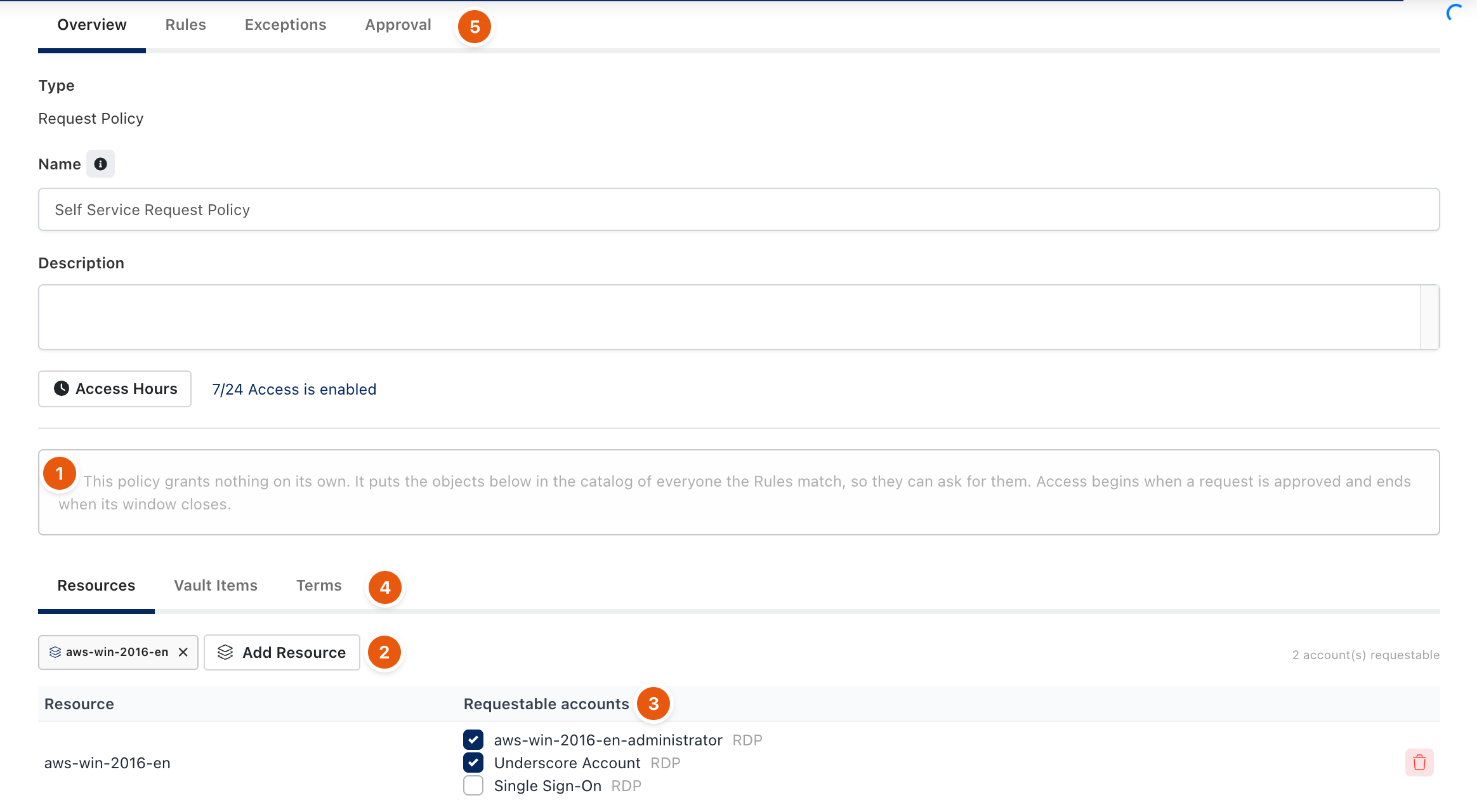Click the '2 account(s) requestable' counter
Image resolution: width=1477 pixels, height=812 pixels.
1366,656
